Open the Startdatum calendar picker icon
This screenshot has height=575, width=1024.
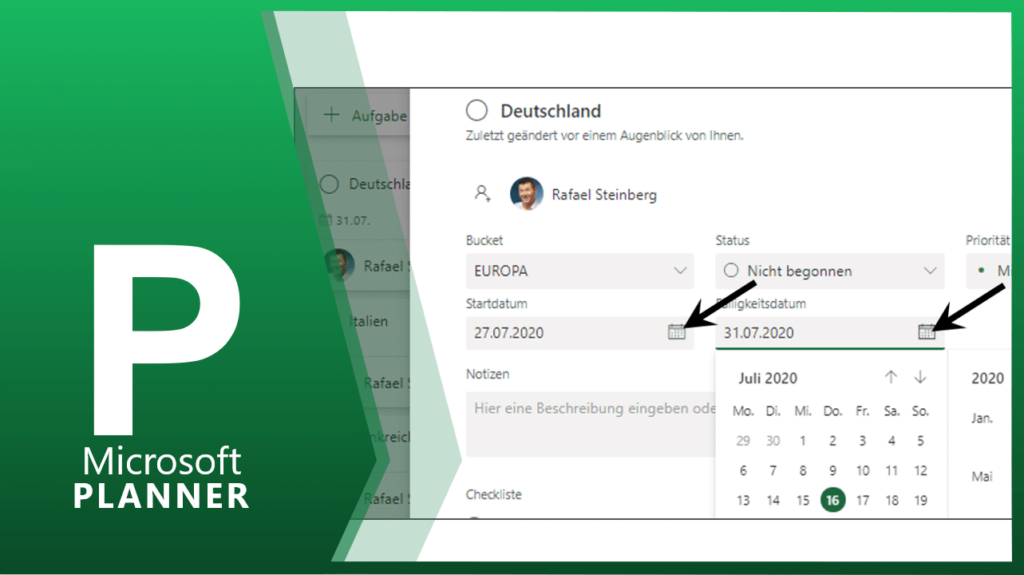(x=676, y=332)
